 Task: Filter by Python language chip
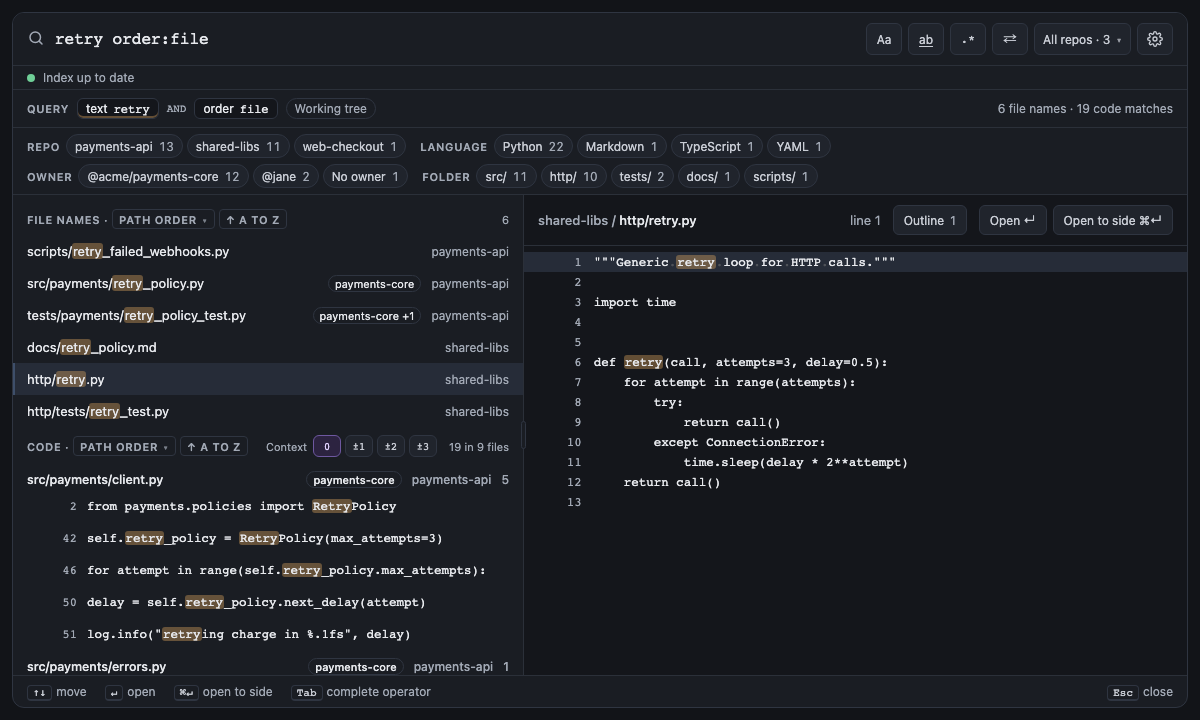533,147
